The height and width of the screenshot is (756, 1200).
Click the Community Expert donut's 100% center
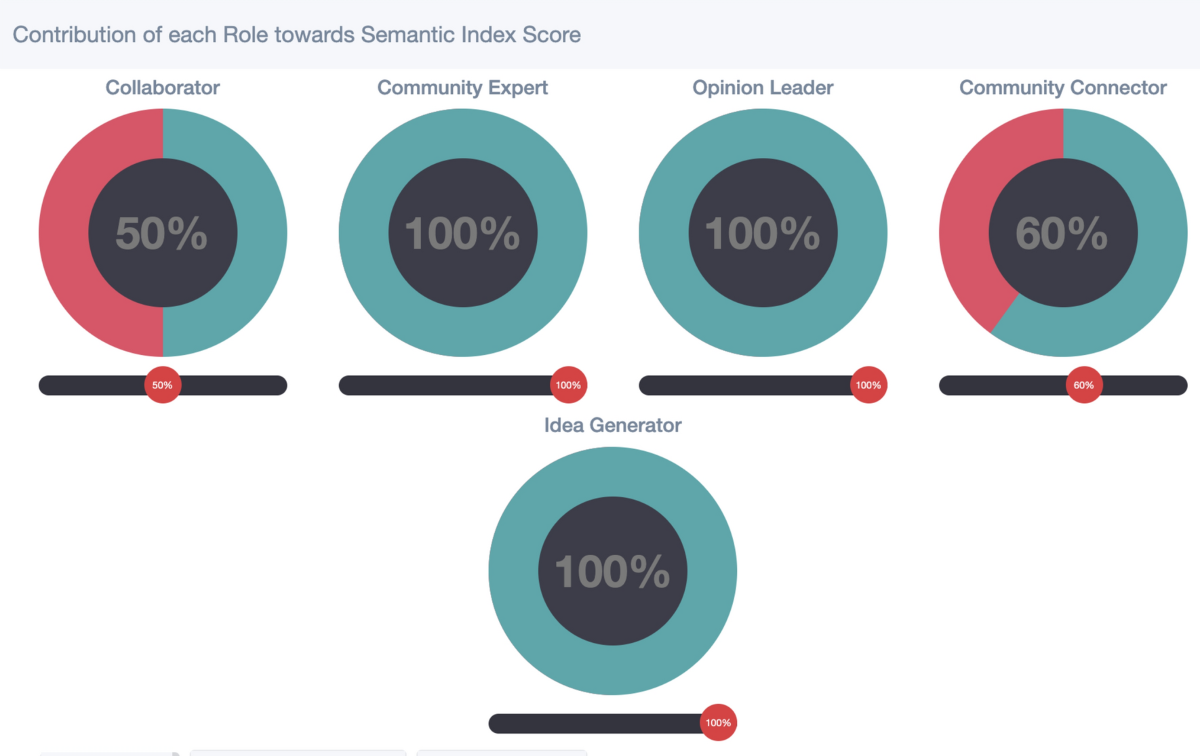(462, 233)
